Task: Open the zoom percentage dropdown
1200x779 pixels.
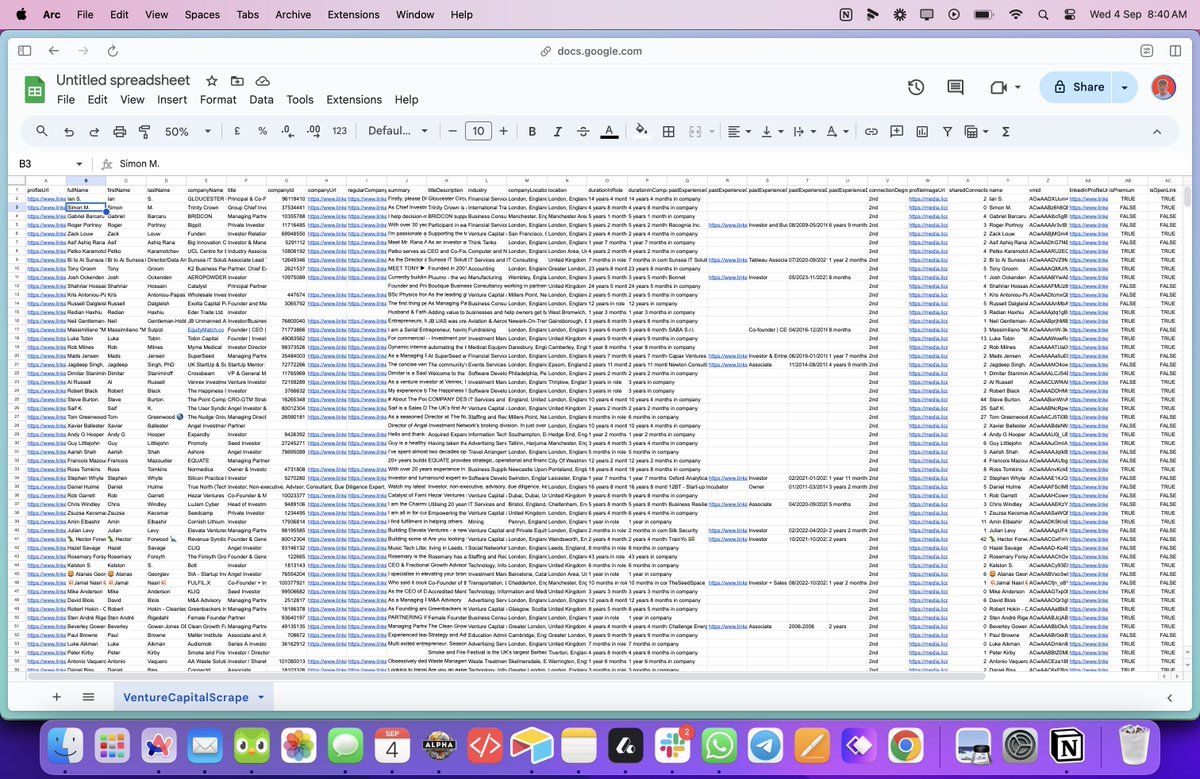Action: tap(183, 131)
